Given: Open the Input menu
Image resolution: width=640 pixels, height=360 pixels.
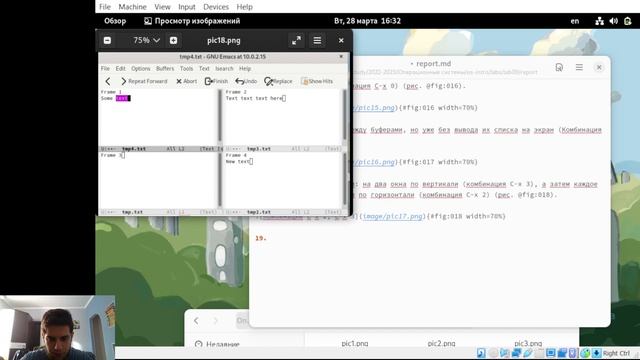Looking at the screenshot, I should point(187,7).
